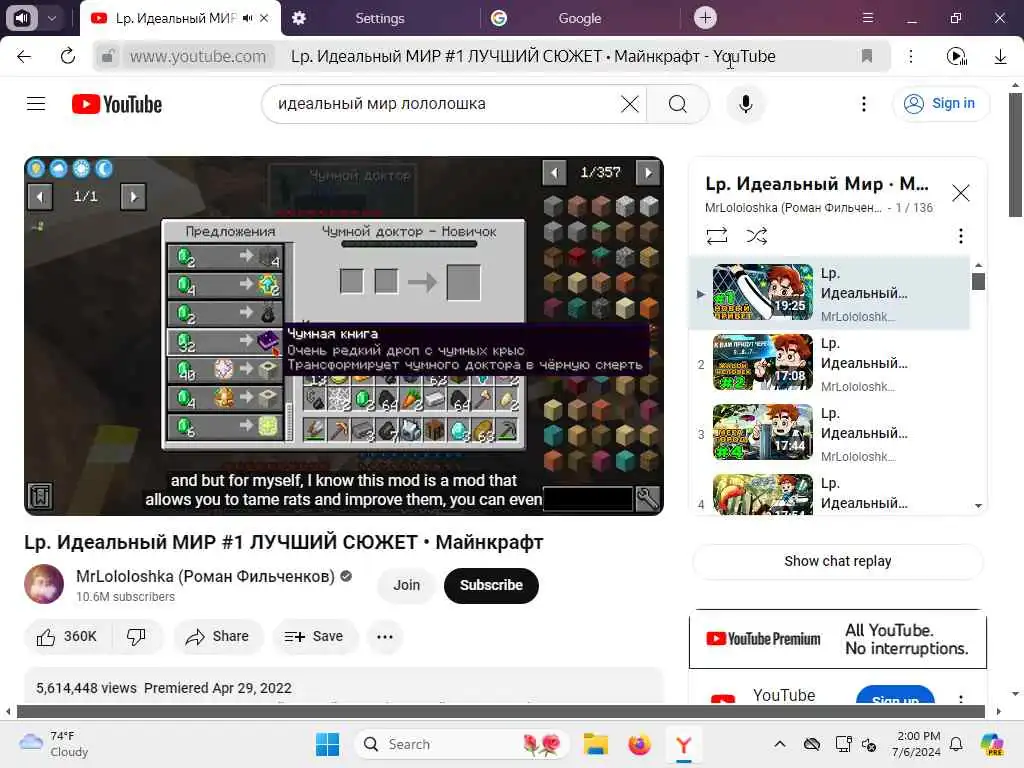The image size is (1024, 768).
Task: Open playlist options three-dot menu
Action: coord(960,235)
